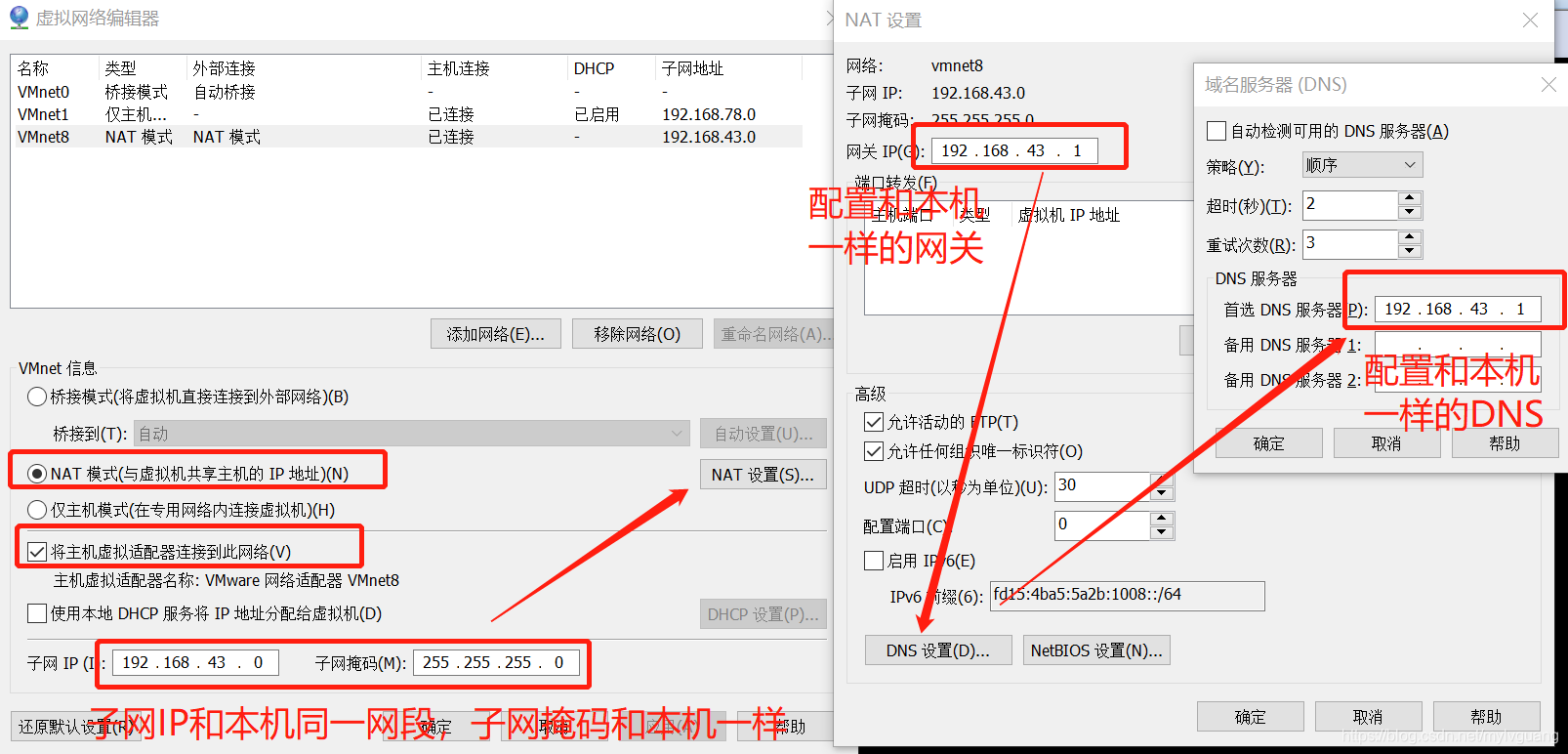Click the UDP 超时 value field

pyautogui.click(x=1103, y=486)
